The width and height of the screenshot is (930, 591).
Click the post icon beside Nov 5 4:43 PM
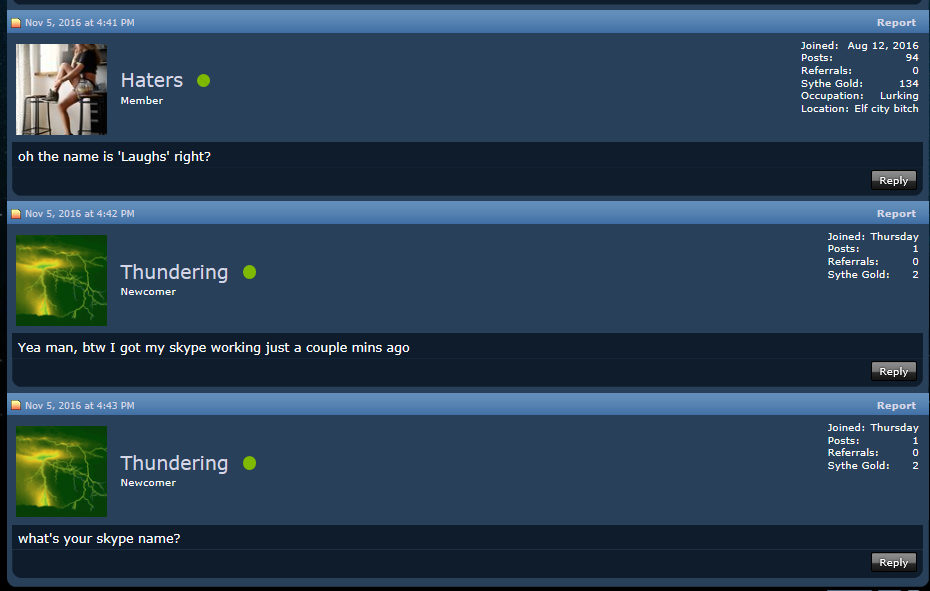click(x=16, y=406)
